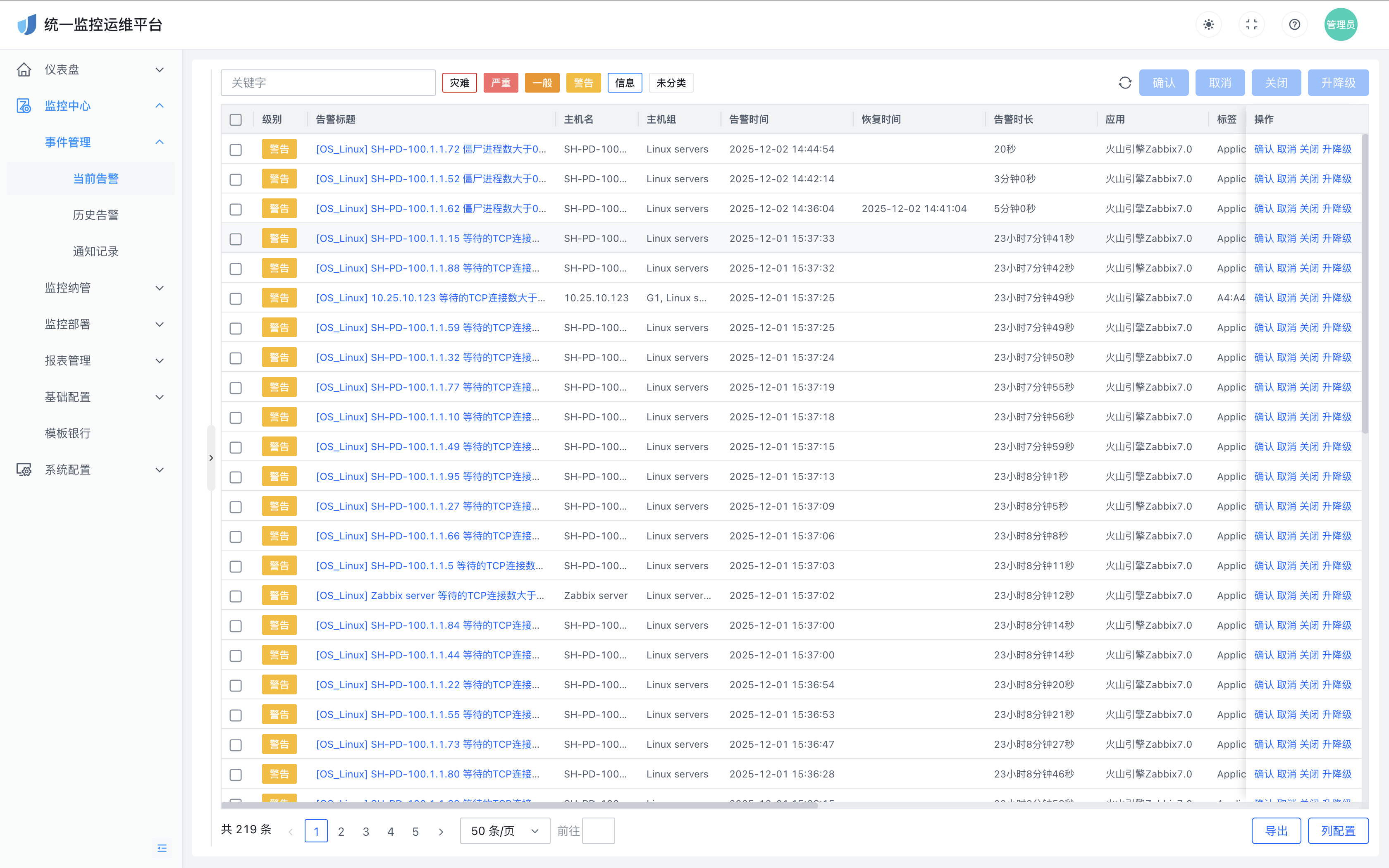Screen dimensions: 1389x868
Task: Filter by the red 严重 severity tag
Action: tap(501, 83)
